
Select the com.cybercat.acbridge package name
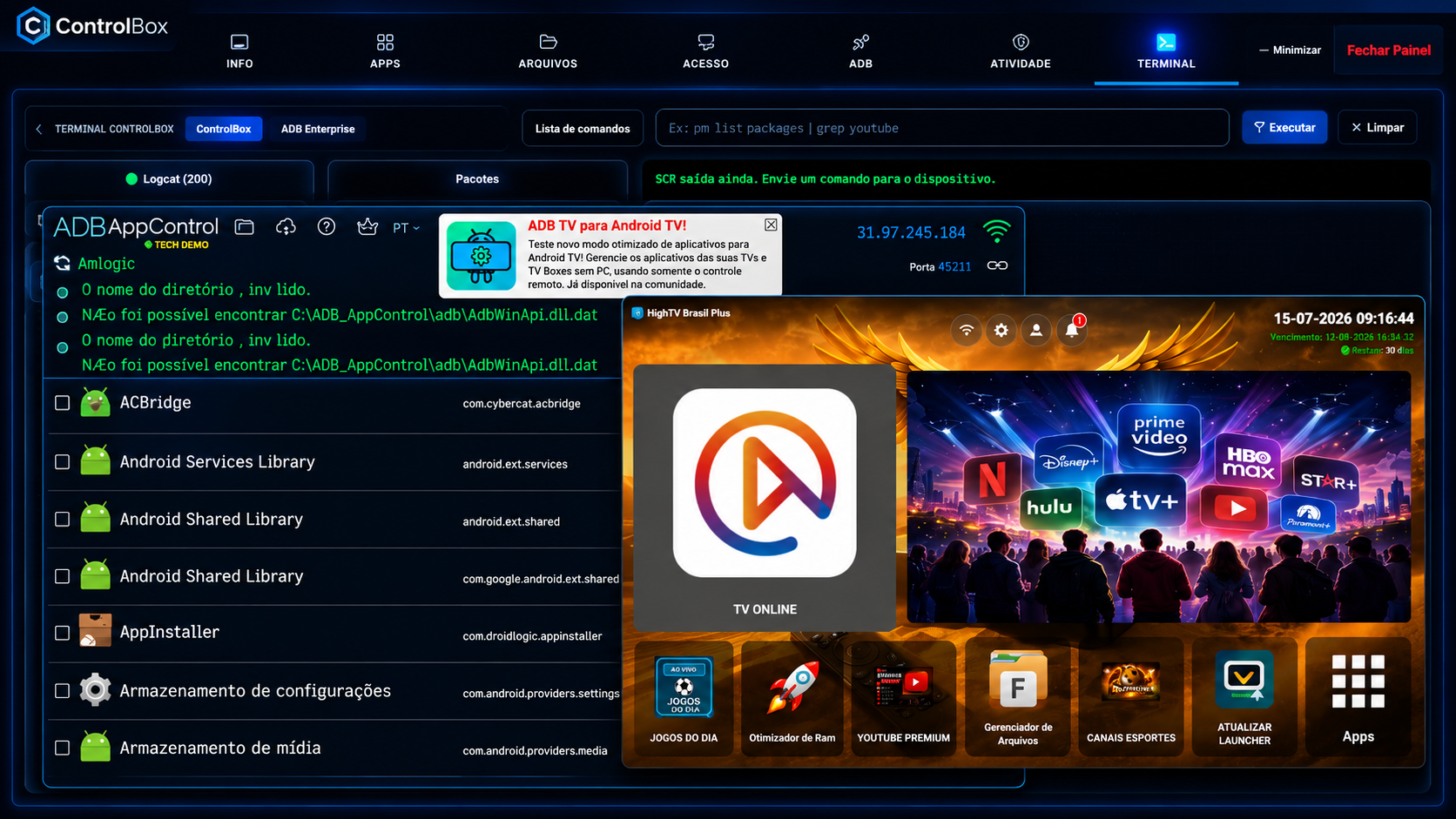click(522, 404)
